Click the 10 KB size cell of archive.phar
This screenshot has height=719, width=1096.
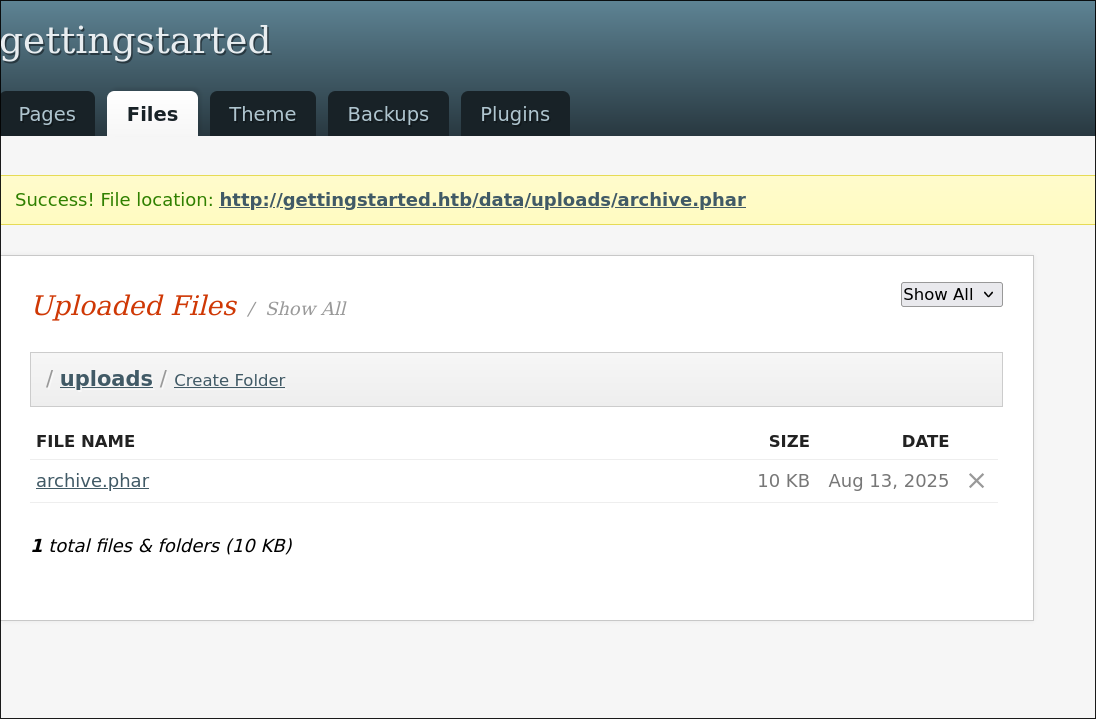click(783, 481)
